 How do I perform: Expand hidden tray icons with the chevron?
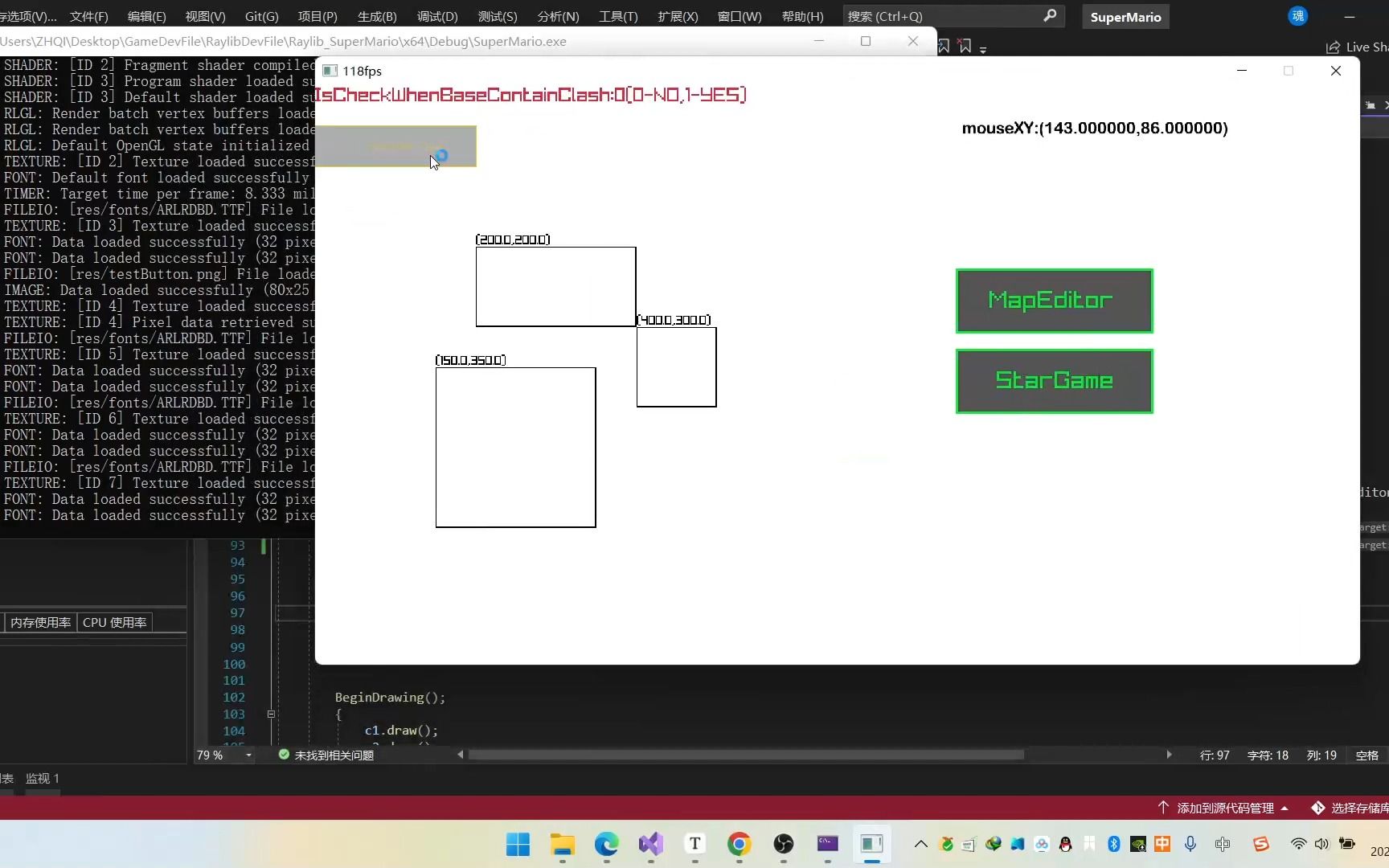coord(920,844)
